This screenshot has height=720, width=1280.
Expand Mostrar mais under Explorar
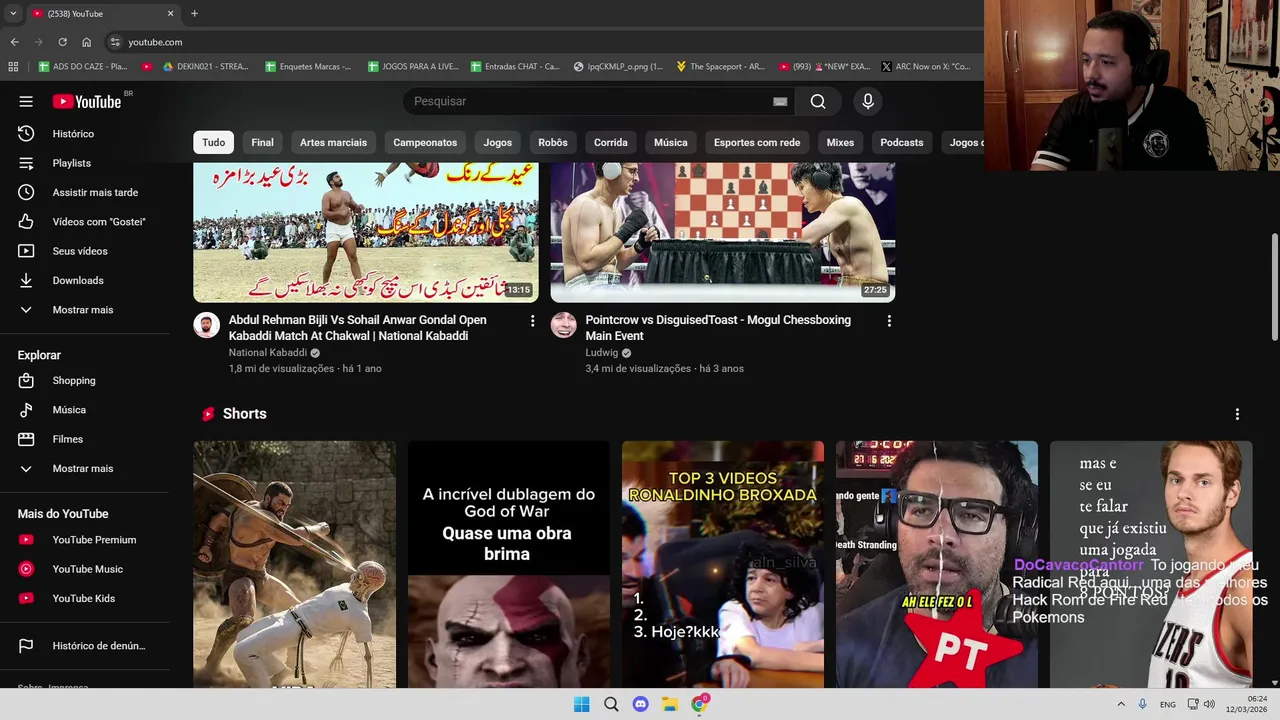pyautogui.click(x=84, y=468)
